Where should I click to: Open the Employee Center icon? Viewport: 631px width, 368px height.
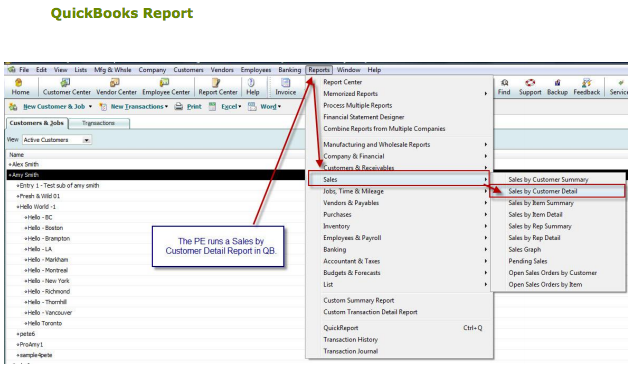(164, 83)
